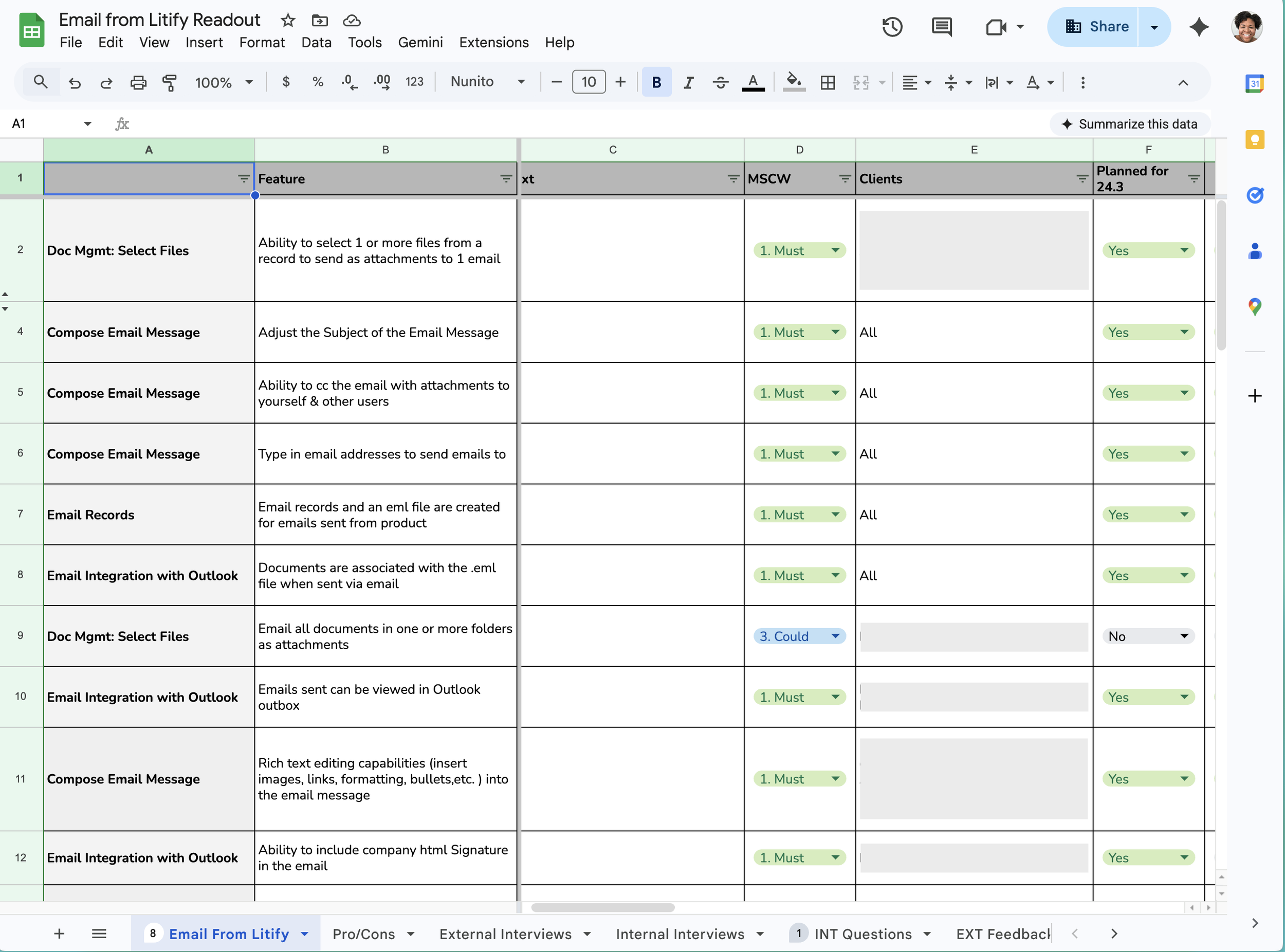Increase the font size
The width and height of the screenshot is (1285, 952).
point(620,82)
